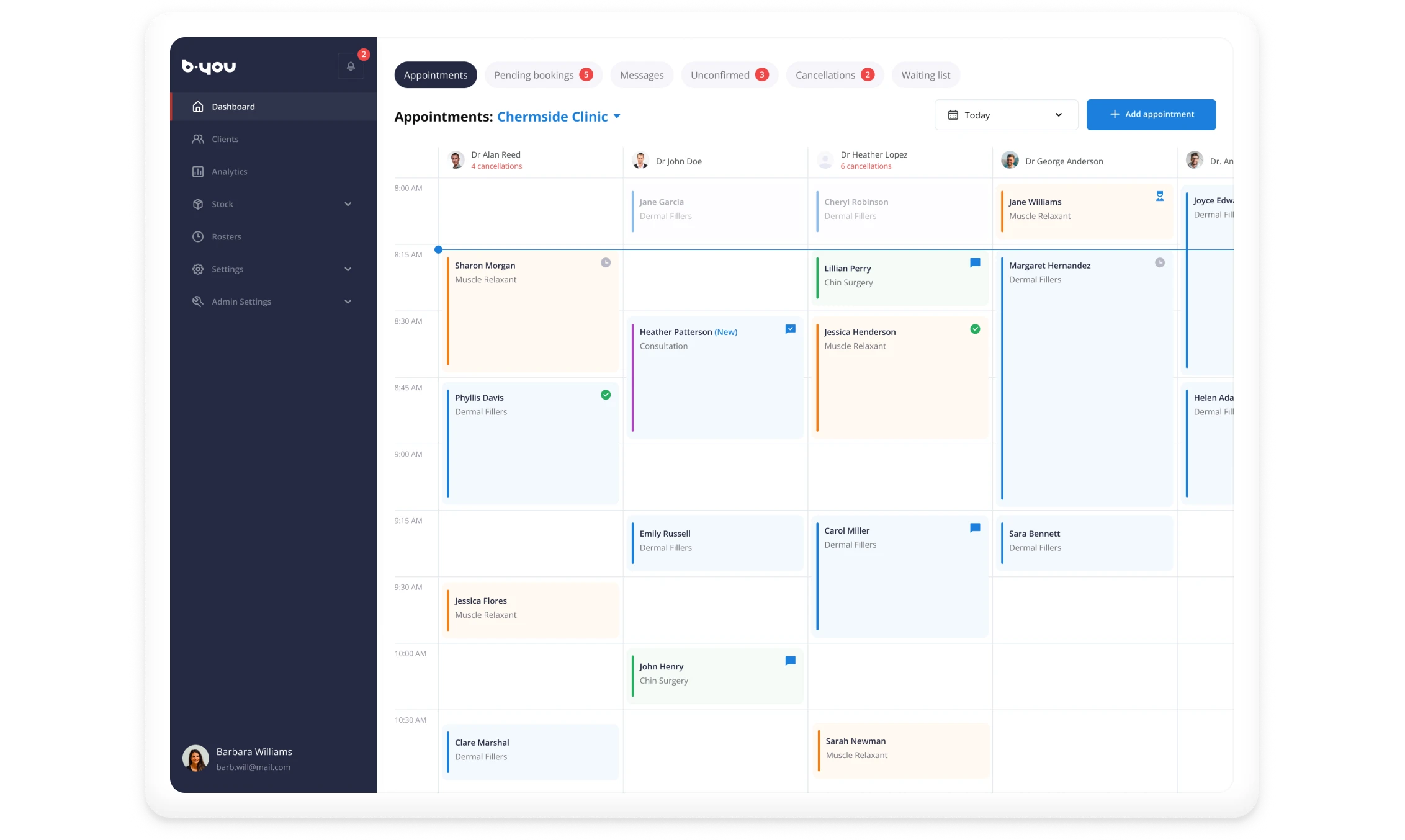The width and height of the screenshot is (1405, 840).
Task: Open the notifications bell icon
Action: 351,66
